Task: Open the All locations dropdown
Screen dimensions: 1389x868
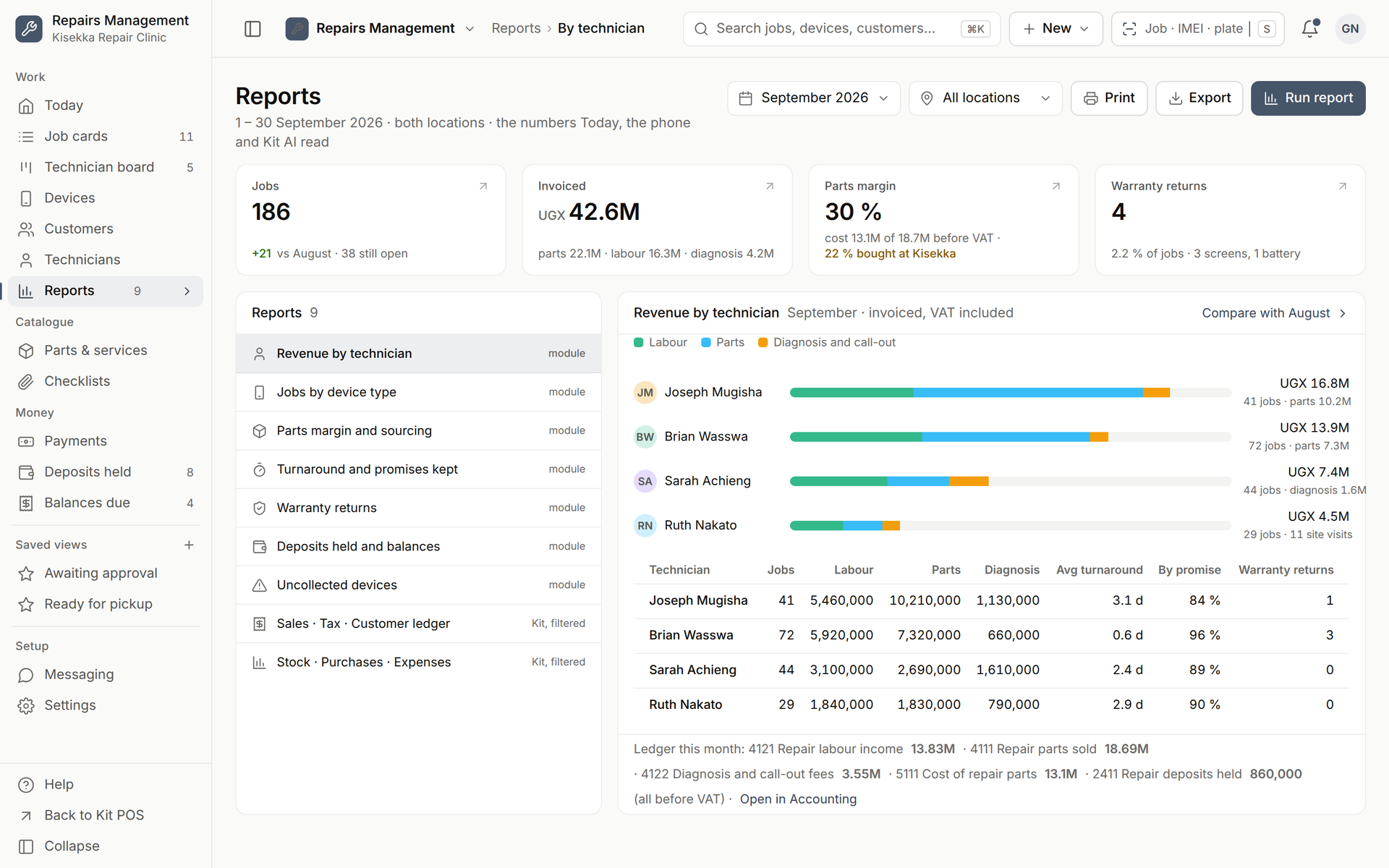Action: click(985, 98)
